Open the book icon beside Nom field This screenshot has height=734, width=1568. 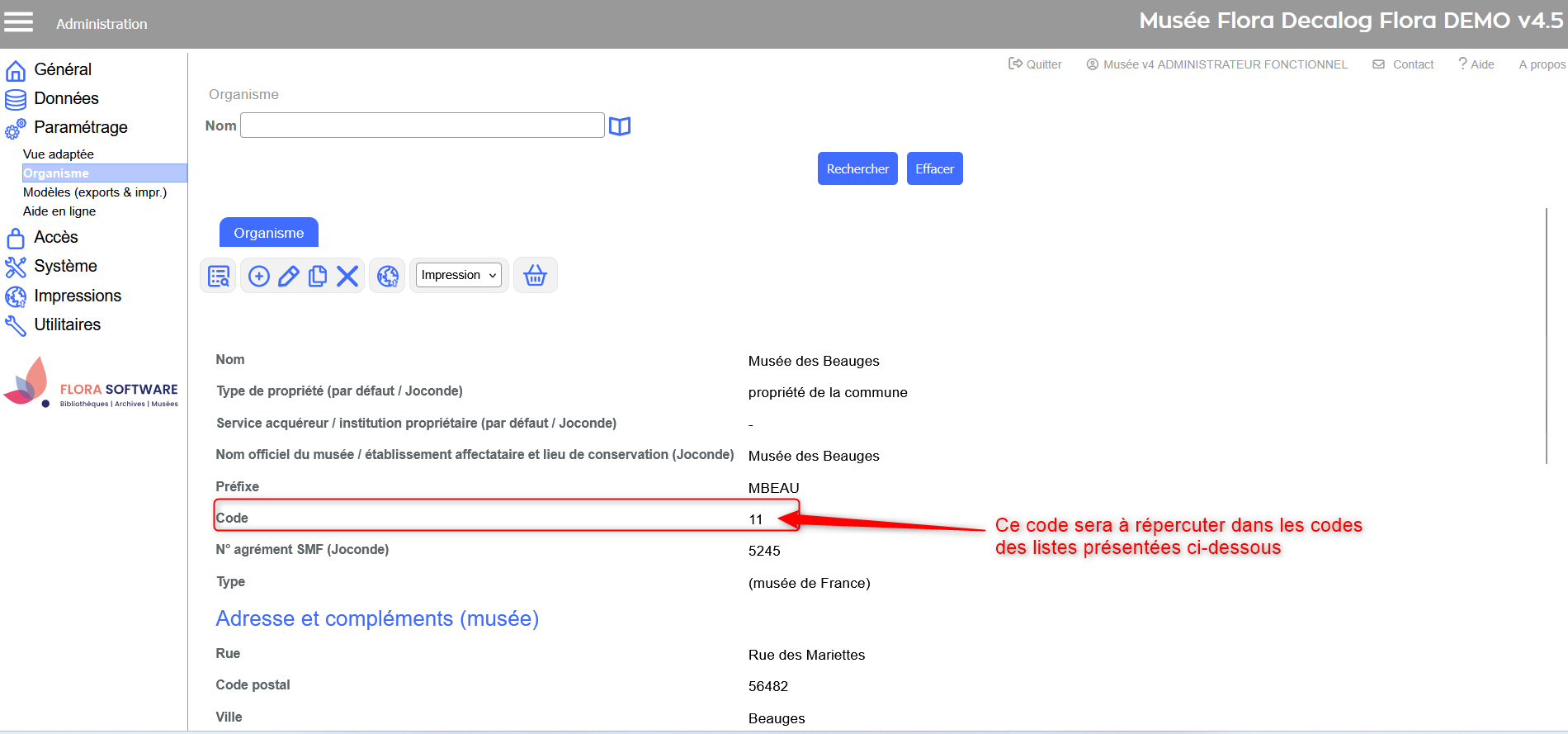620,126
